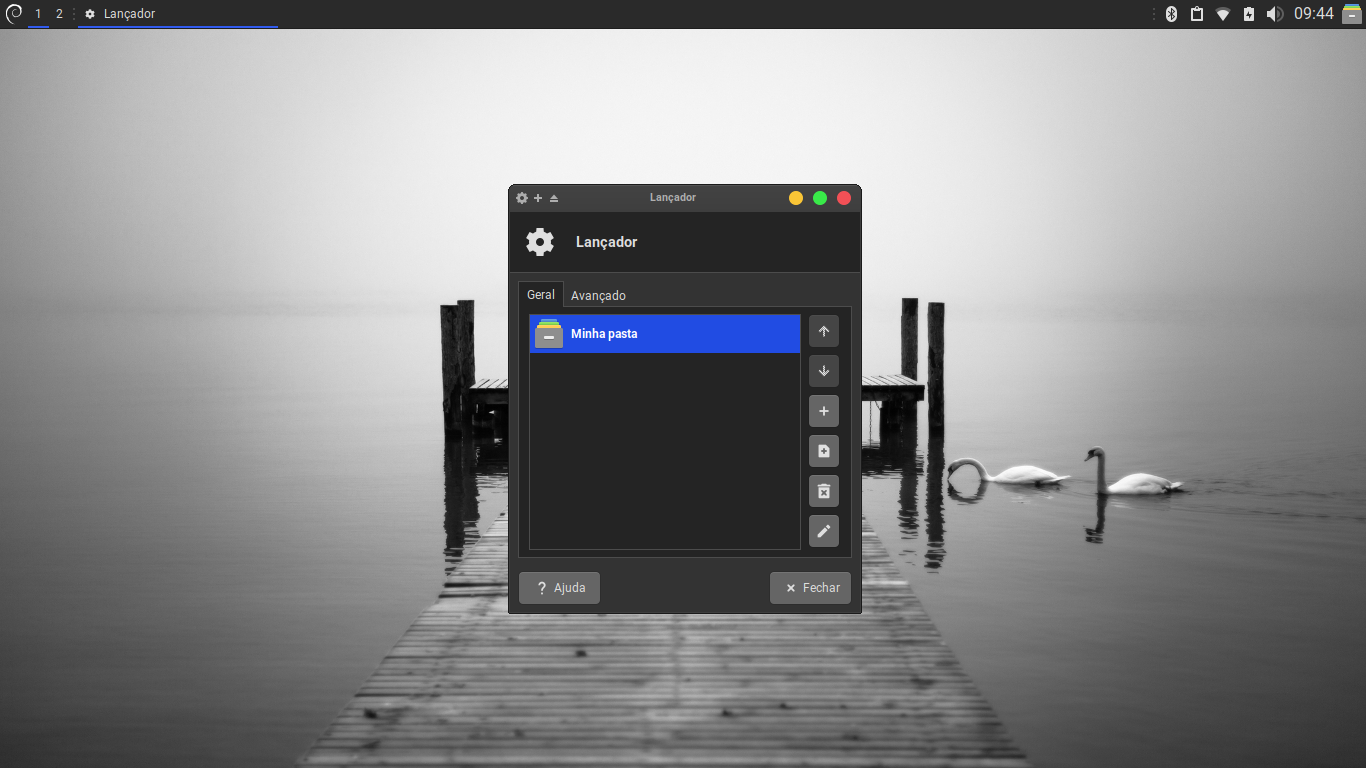Open the folder launcher icon in the panel
The image size is (1366, 768).
[1352, 14]
